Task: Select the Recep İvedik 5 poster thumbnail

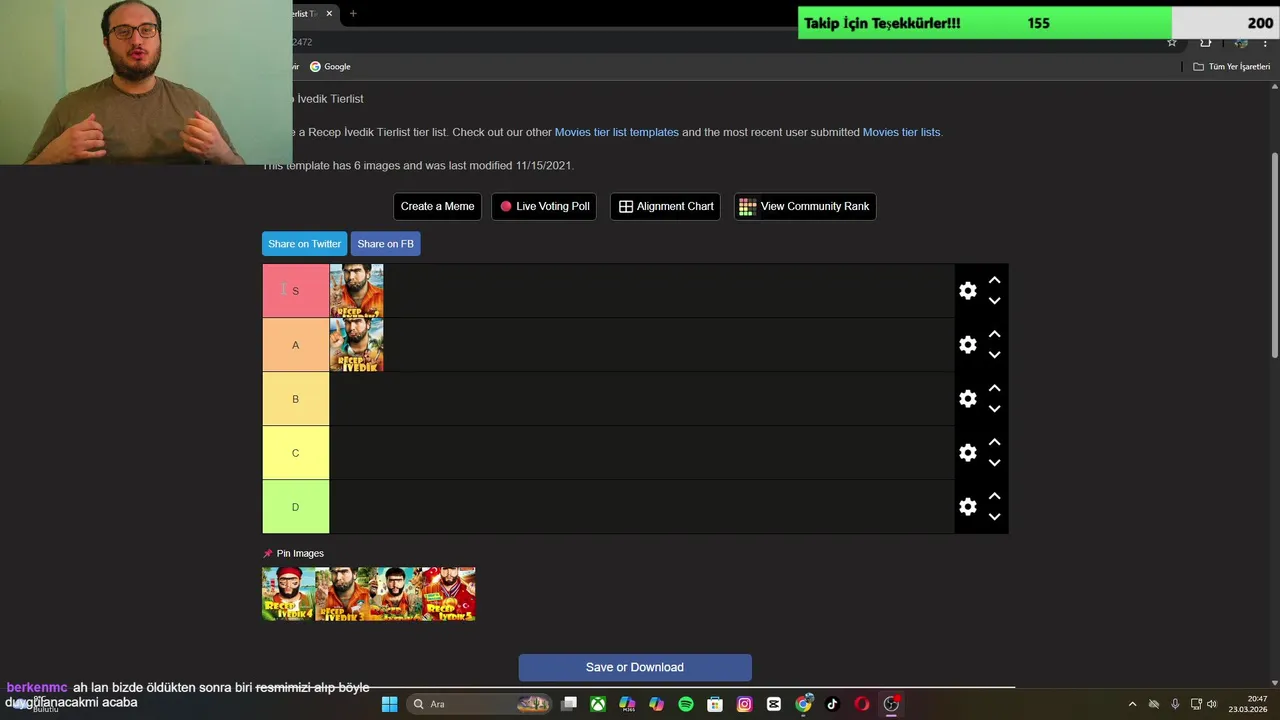Action: (x=449, y=594)
